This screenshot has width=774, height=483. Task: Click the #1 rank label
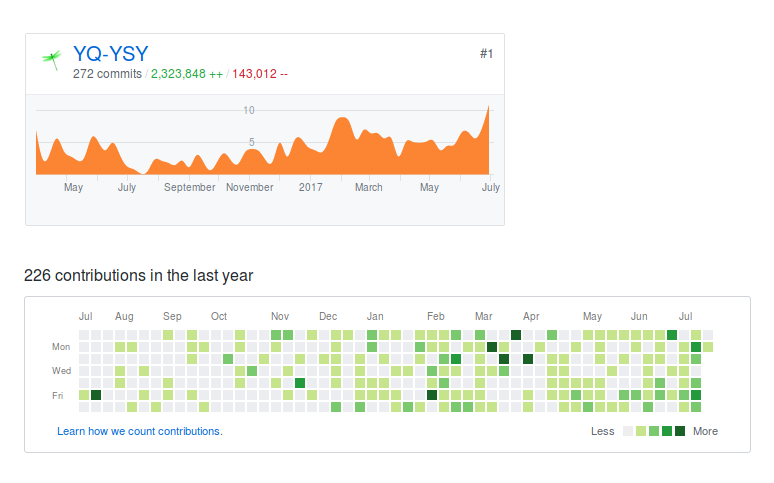tap(486, 54)
